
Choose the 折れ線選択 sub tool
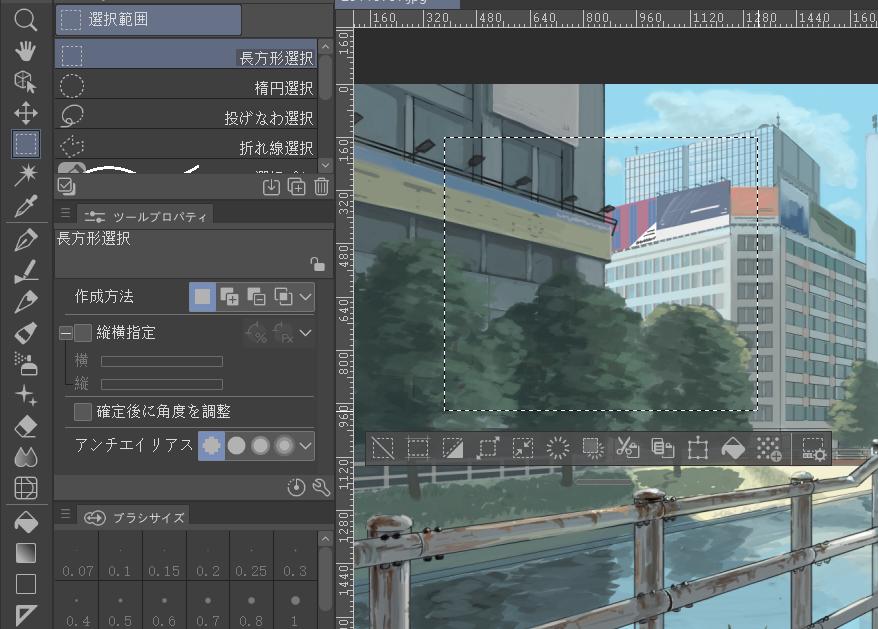pos(186,147)
